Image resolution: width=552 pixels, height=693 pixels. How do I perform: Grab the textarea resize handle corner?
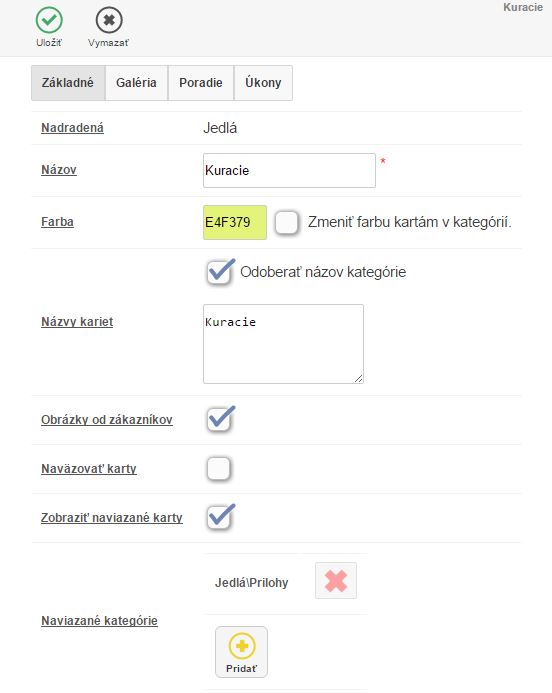(359, 378)
